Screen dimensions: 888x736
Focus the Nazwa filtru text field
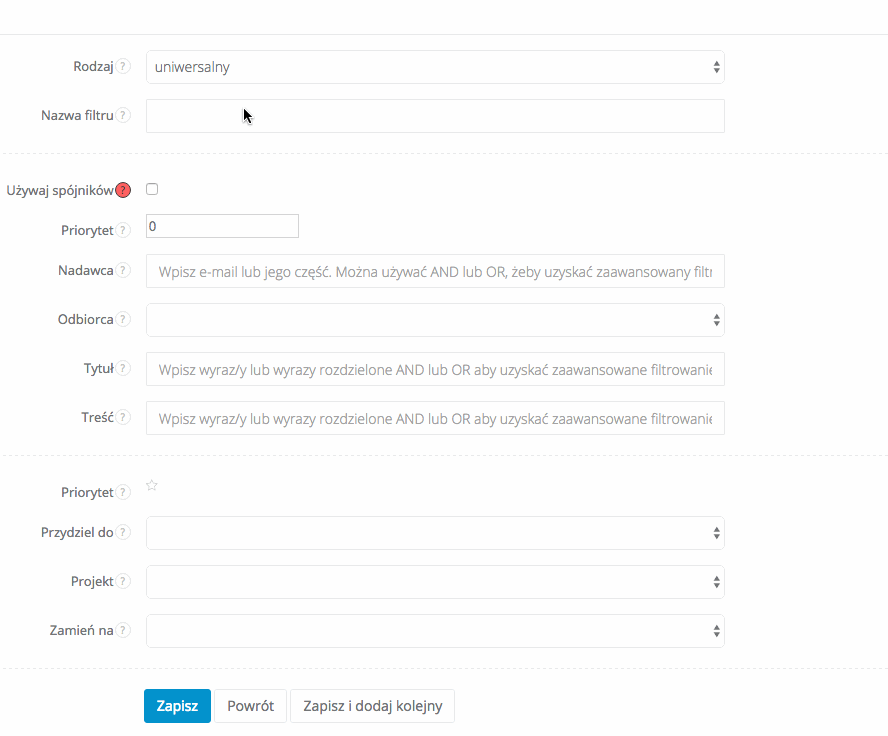point(435,116)
